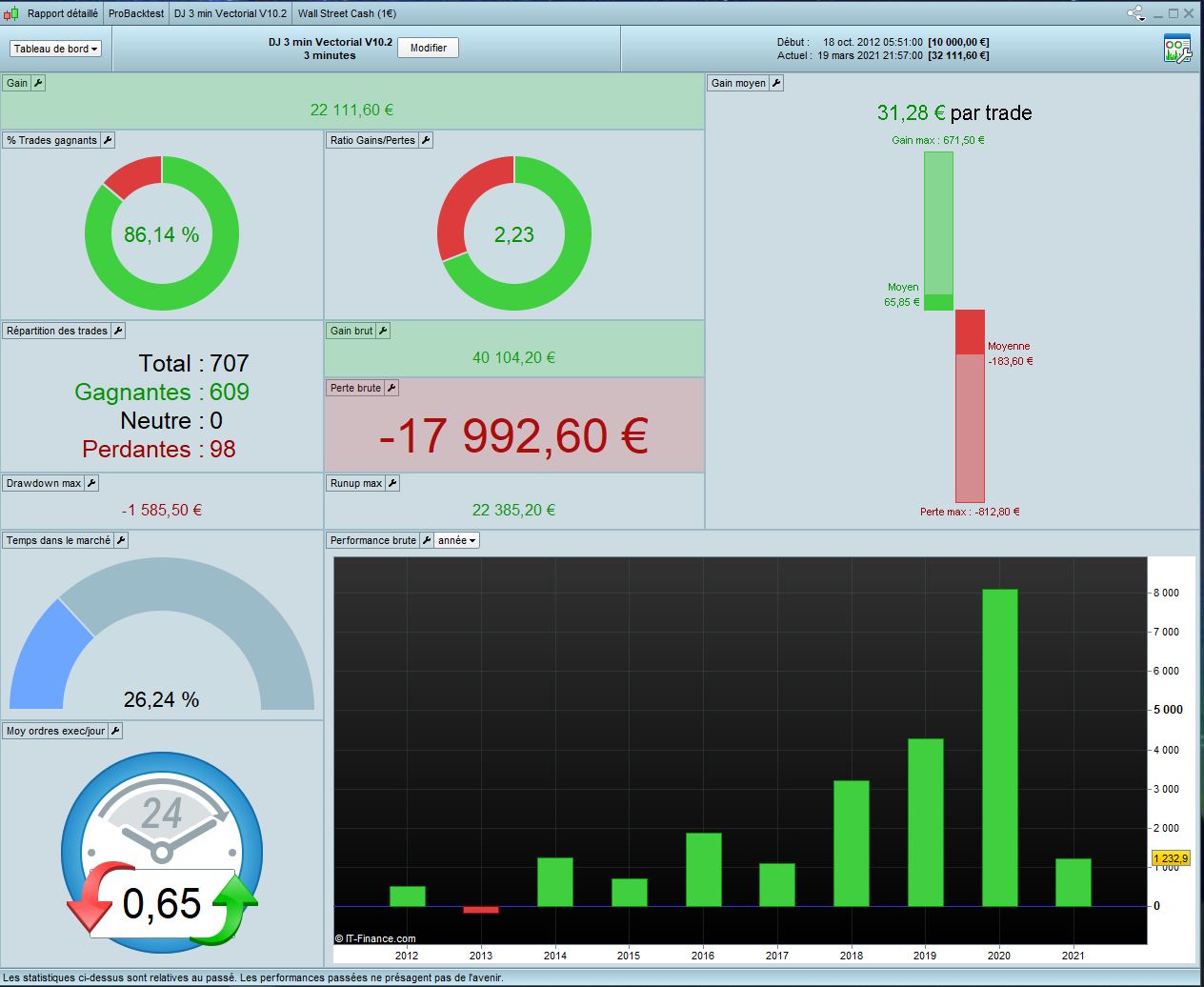The image size is (1204, 987).
Task: Click the Gagnantes : 609 text
Action: tap(162, 392)
